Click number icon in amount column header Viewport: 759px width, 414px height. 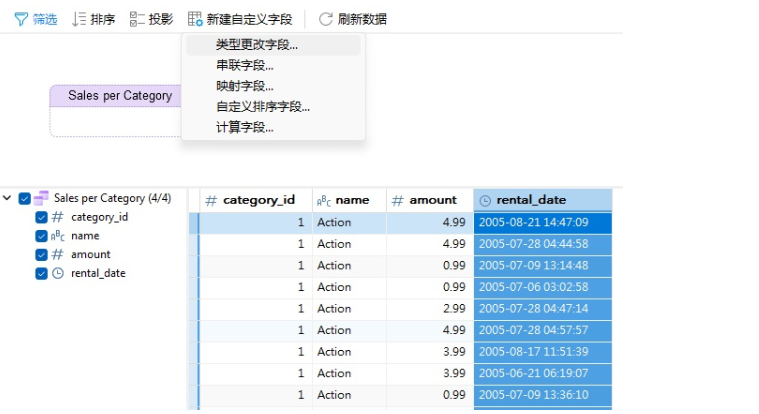click(x=397, y=201)
